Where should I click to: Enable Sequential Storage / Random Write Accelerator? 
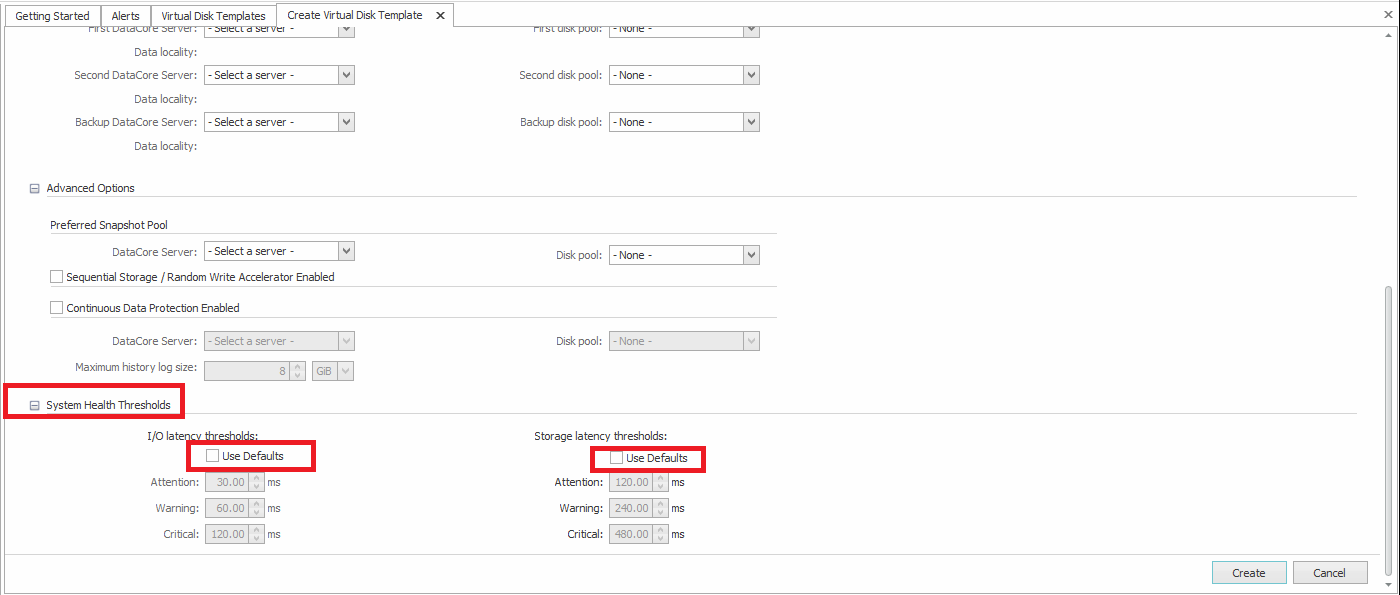(57, 277)
